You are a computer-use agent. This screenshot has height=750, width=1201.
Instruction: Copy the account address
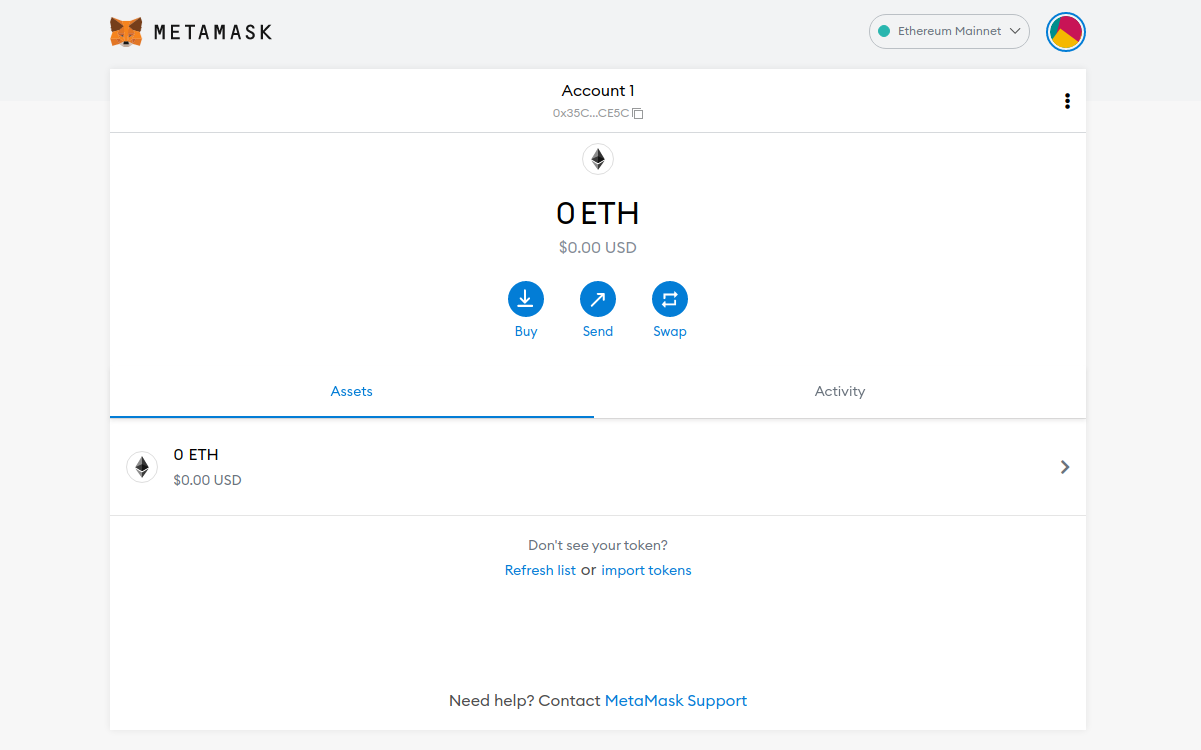(x=637, y=113)
